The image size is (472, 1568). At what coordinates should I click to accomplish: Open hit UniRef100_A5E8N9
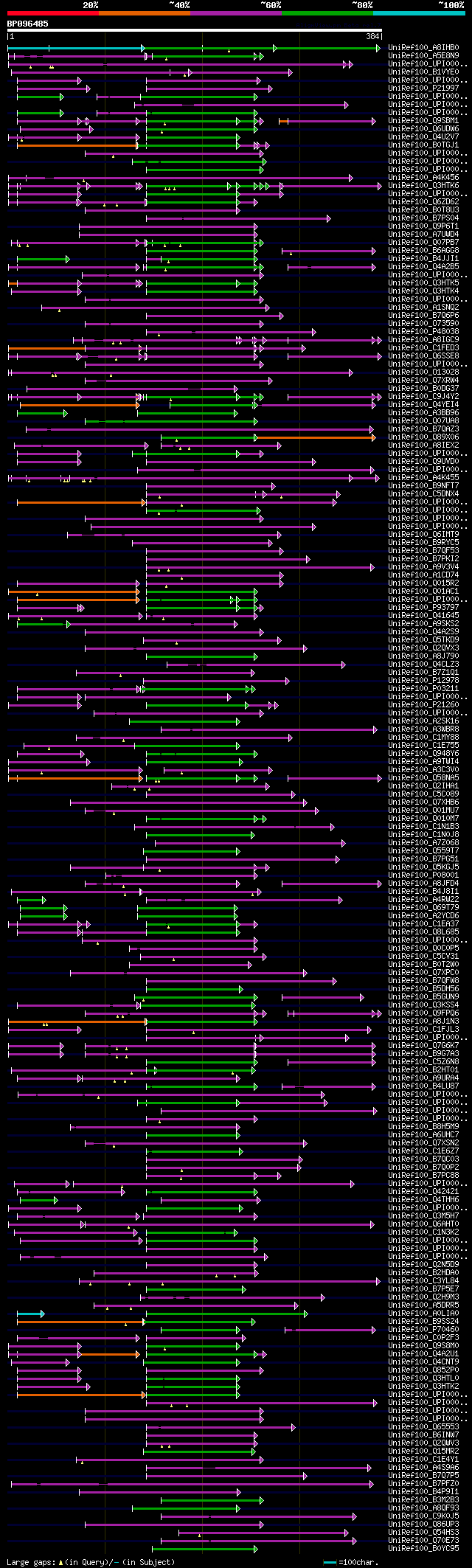423,56
